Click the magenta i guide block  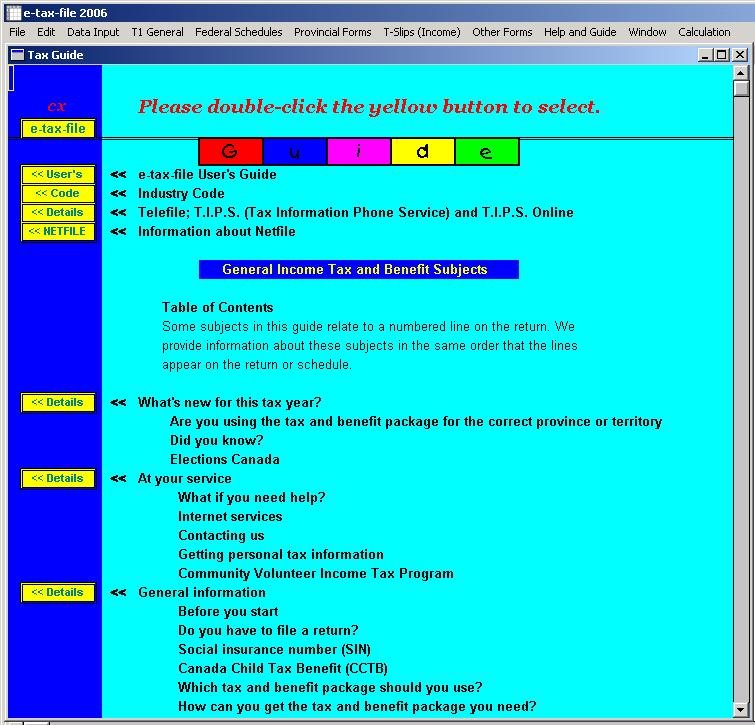point(358,152)
